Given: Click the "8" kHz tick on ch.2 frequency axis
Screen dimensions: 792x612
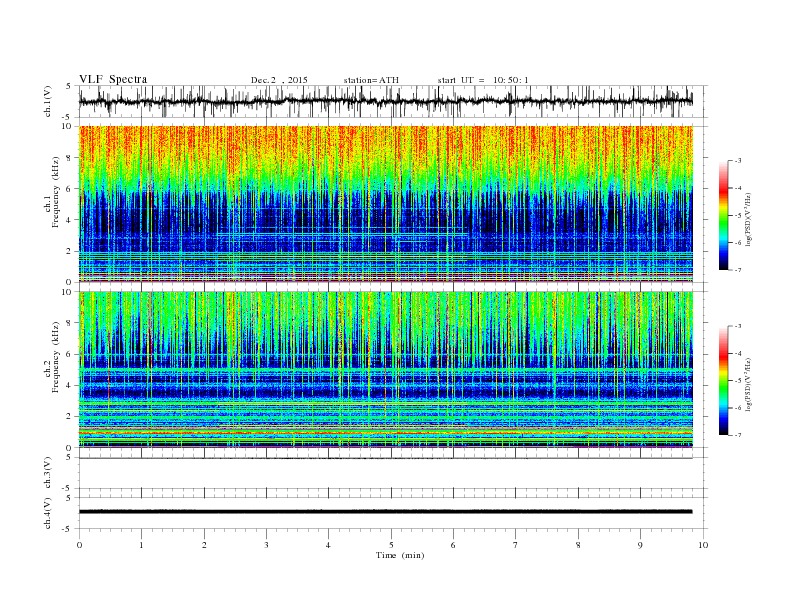Looking at the screenshot, I should coord(69,323).
